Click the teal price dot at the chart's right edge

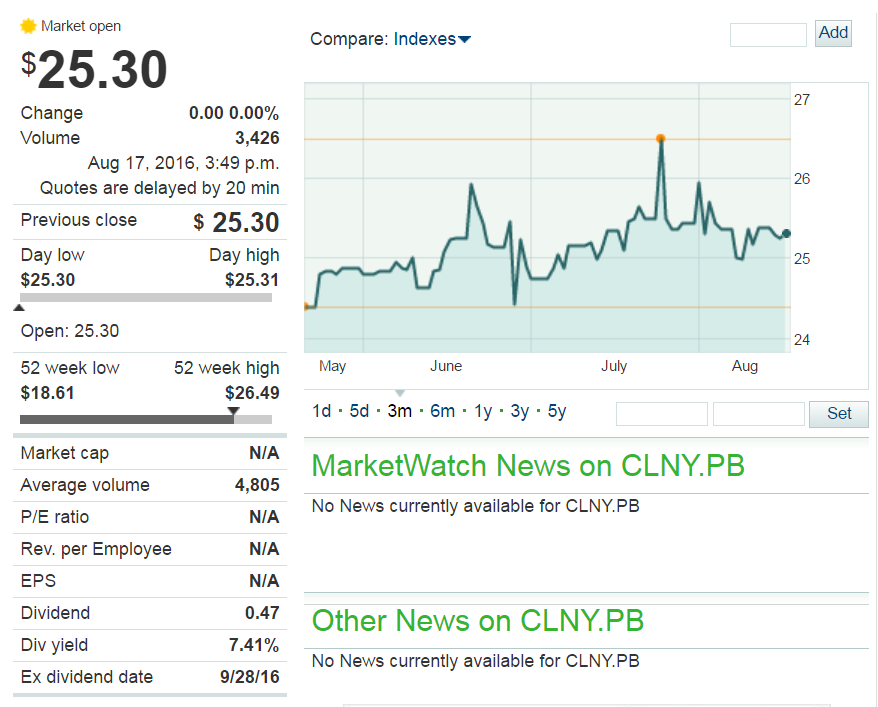(786, 234)
